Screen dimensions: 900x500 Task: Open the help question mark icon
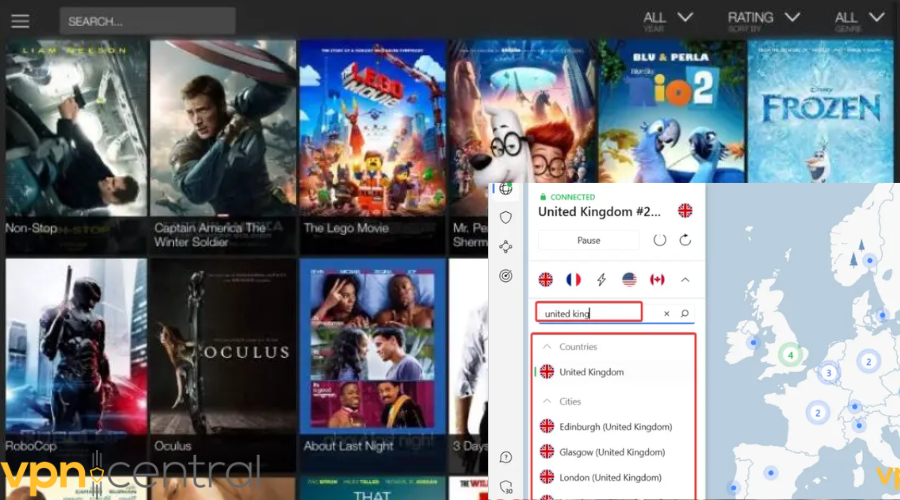pyautogui.click(x=506, y=457)
